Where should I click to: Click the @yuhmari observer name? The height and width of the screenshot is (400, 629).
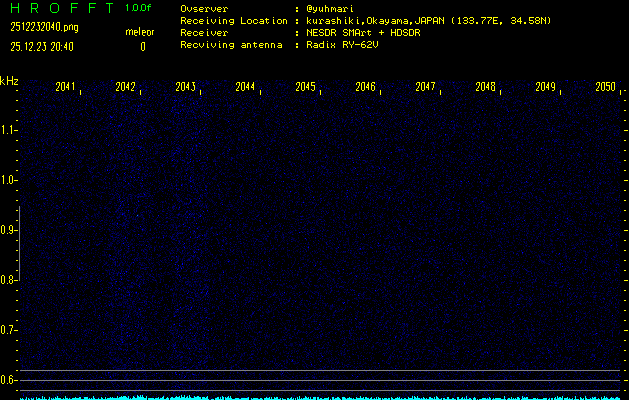pyautogui.click(x=330, y=8)
